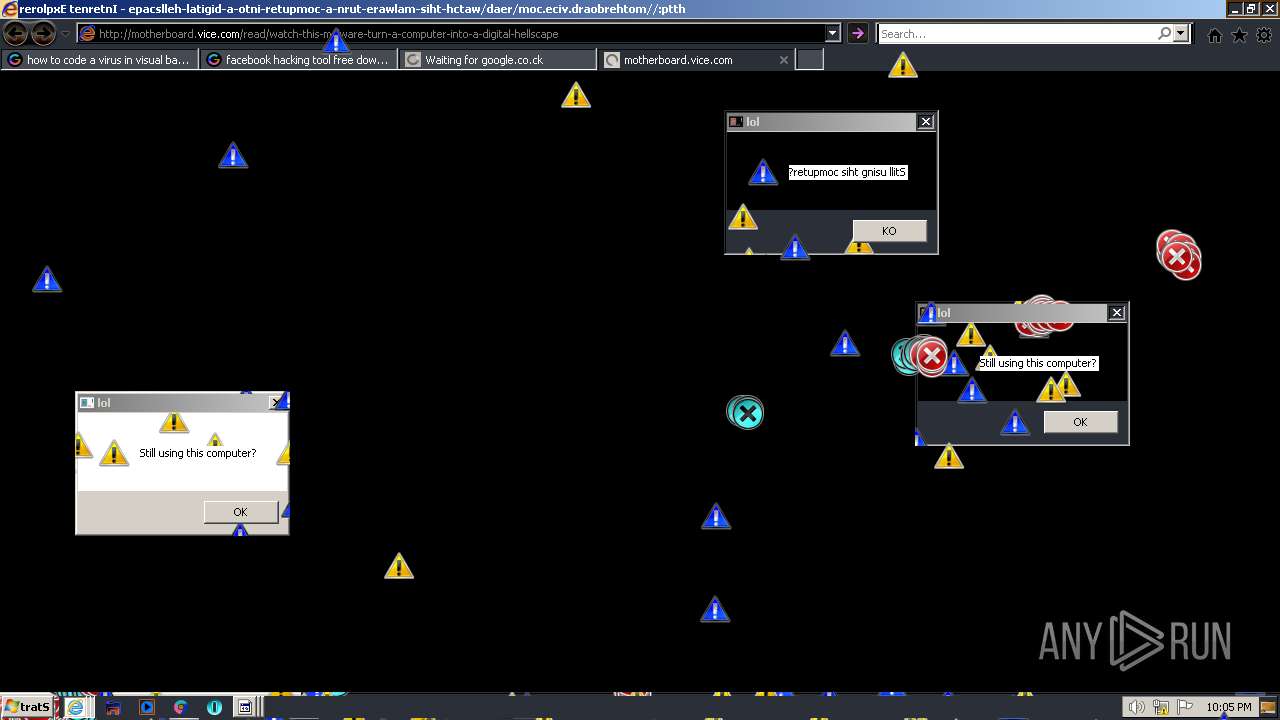
Task: Switch to 'facebook hacking tool free' tab
Action: tap(298, 60)
